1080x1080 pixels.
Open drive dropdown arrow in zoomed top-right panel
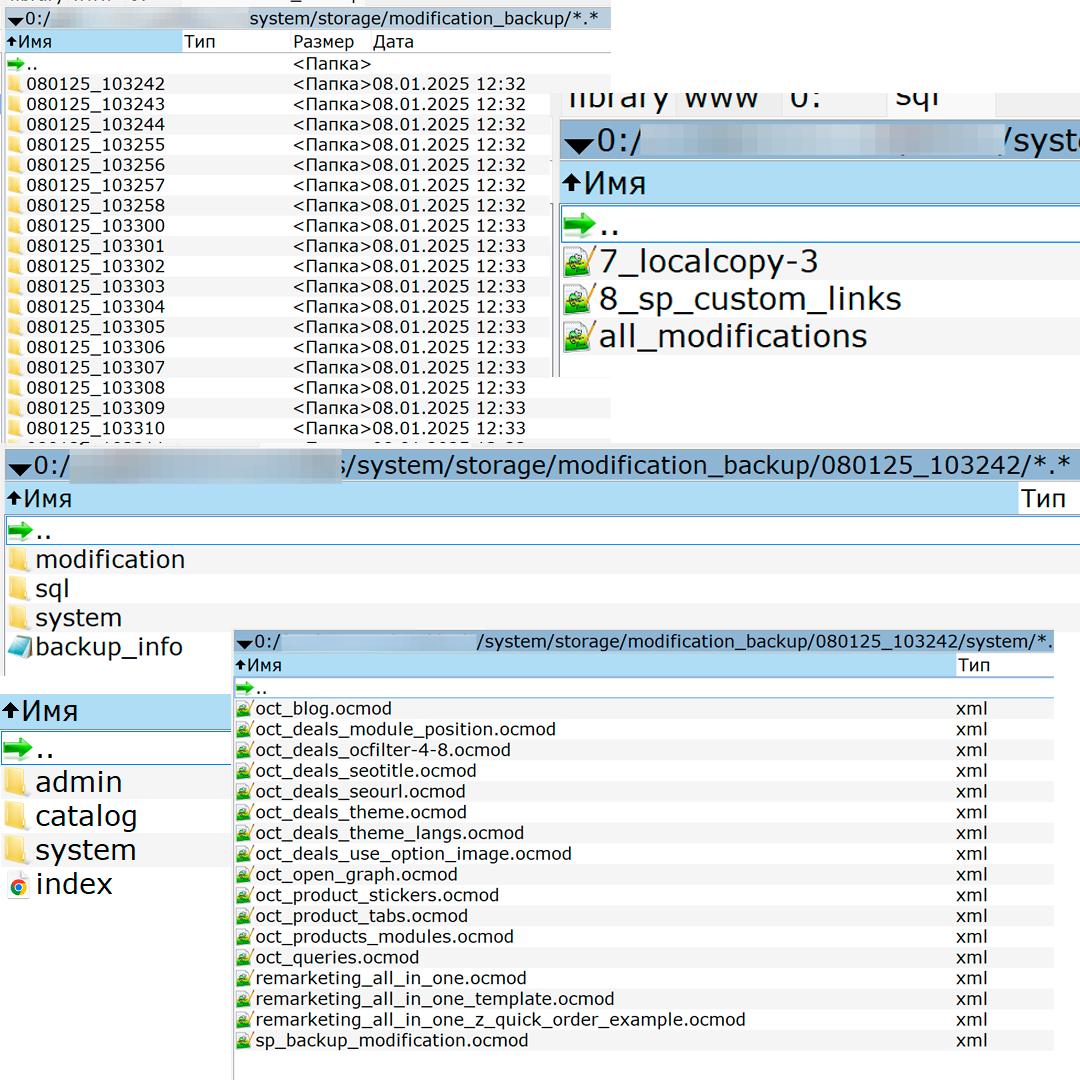[579, 145]
